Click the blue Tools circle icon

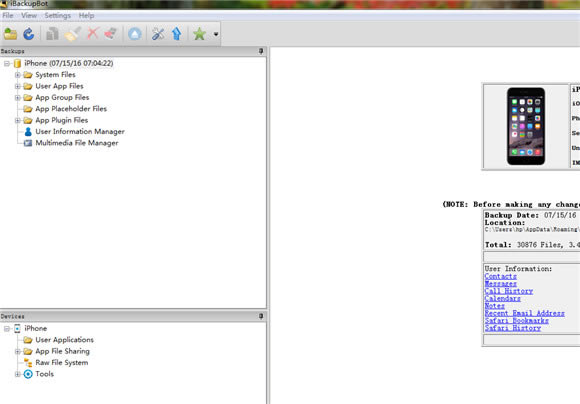point(28,374)
